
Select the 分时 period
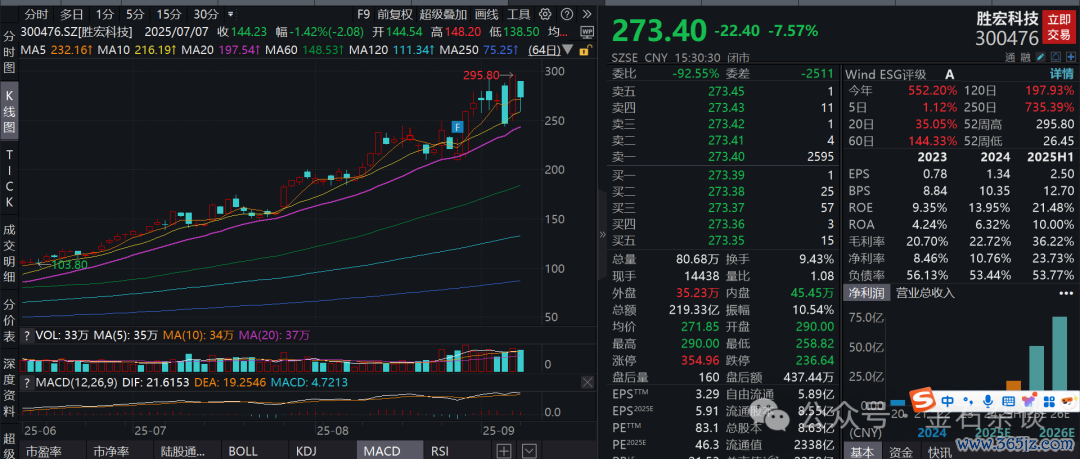coord(37,14)
